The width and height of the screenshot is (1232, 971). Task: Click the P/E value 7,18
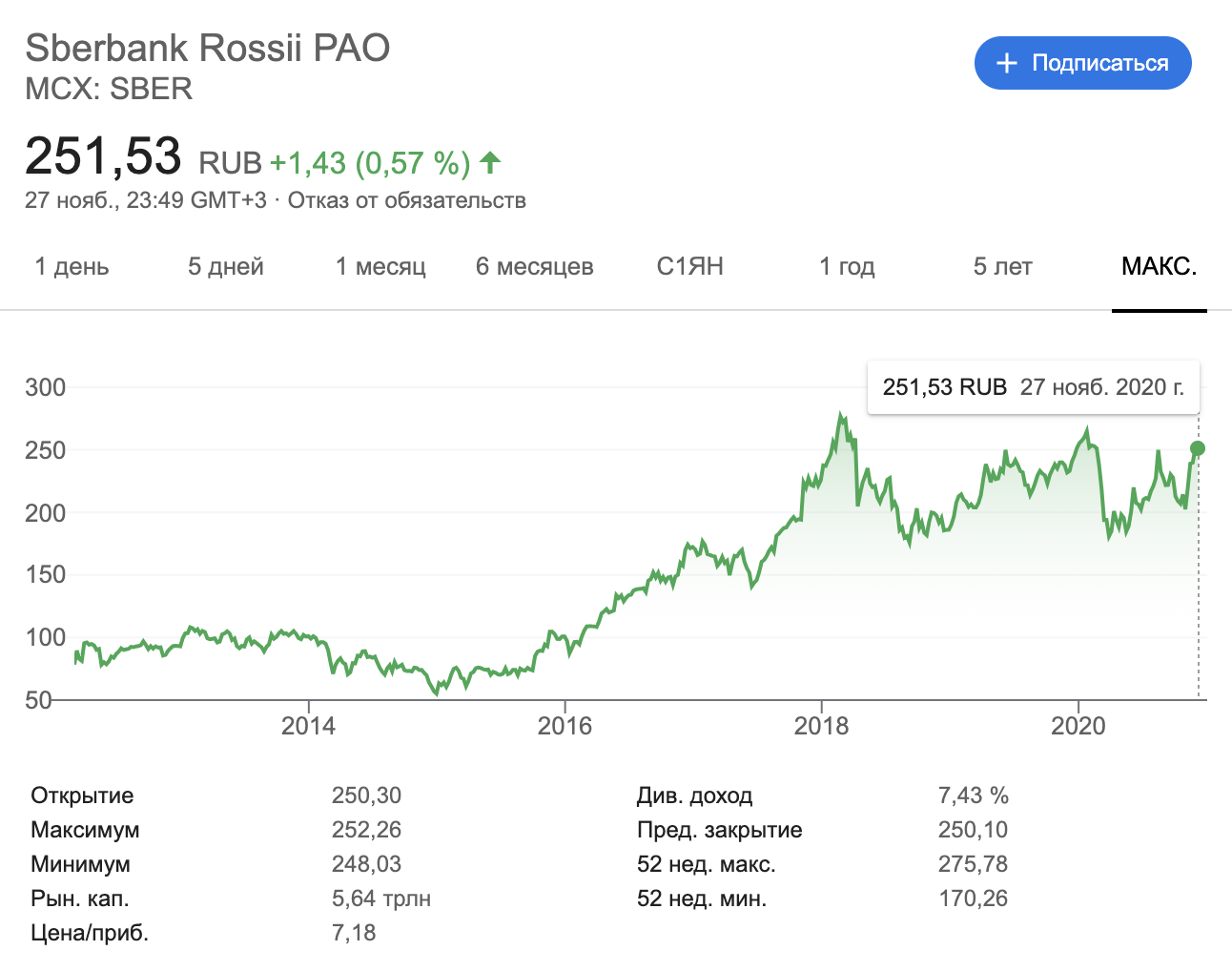click(354, 933)
